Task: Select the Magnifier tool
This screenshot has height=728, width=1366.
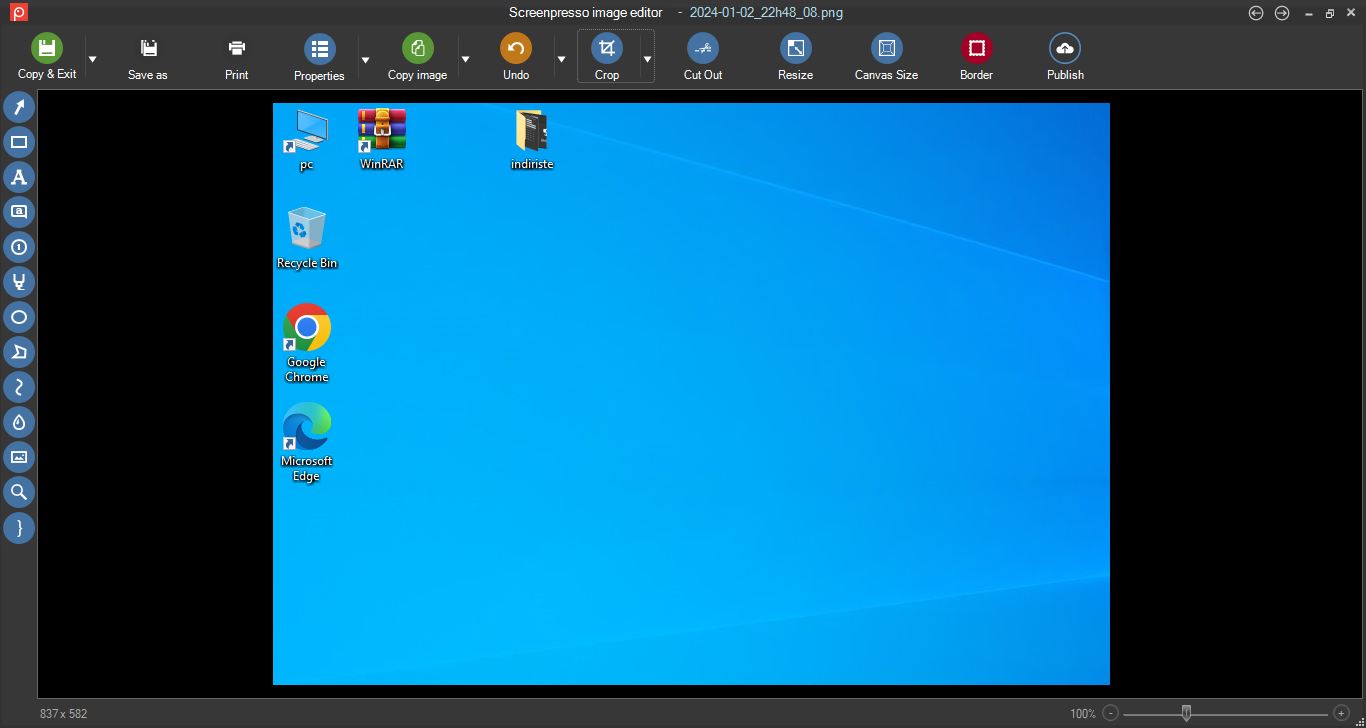Action: click(19, 492)
